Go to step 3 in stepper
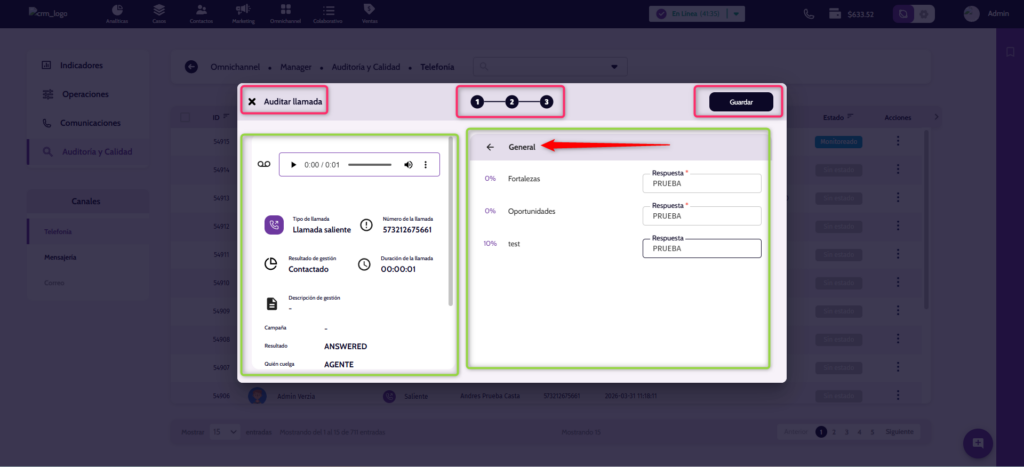 (546, 102)
